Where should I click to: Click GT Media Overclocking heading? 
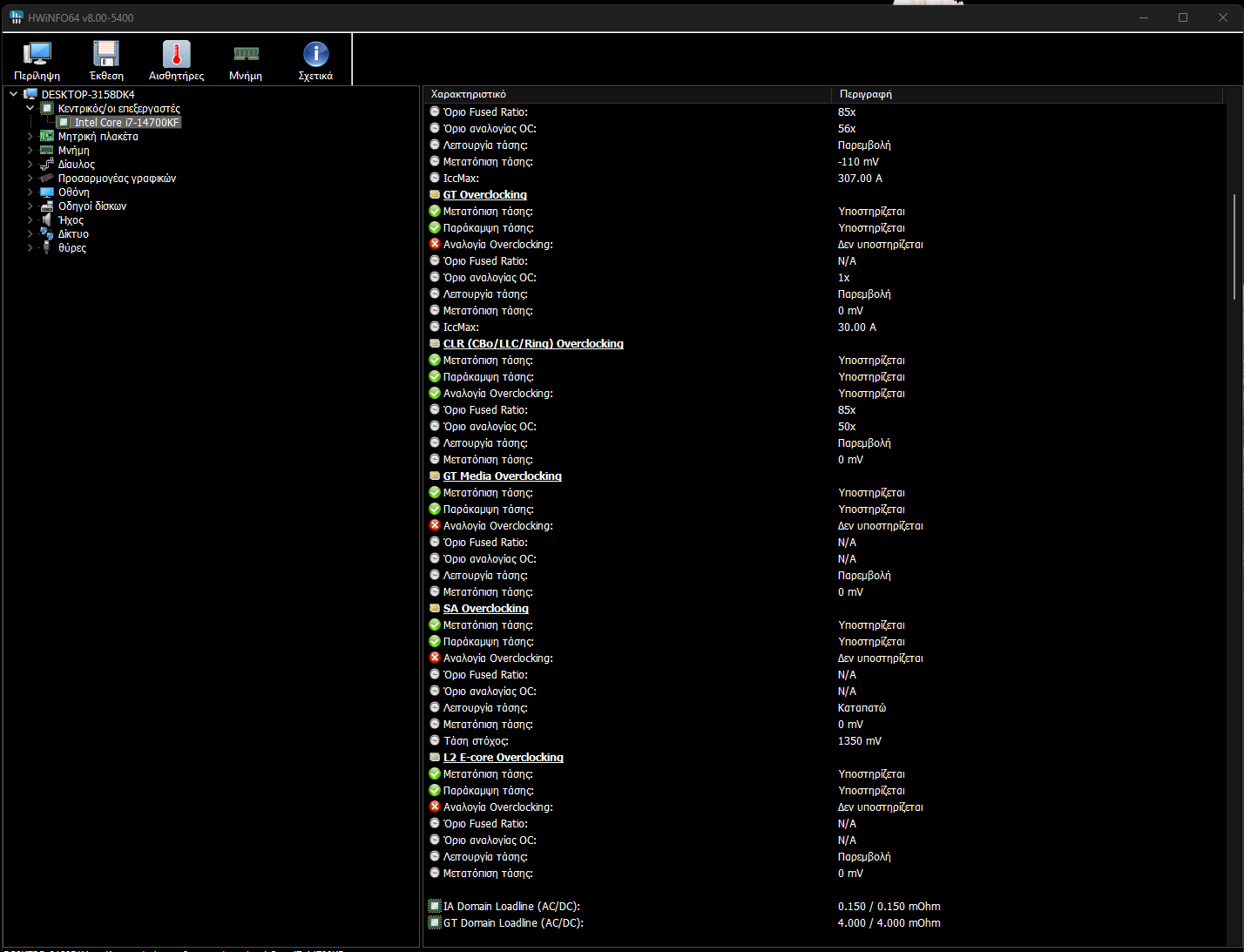point(503,476)
